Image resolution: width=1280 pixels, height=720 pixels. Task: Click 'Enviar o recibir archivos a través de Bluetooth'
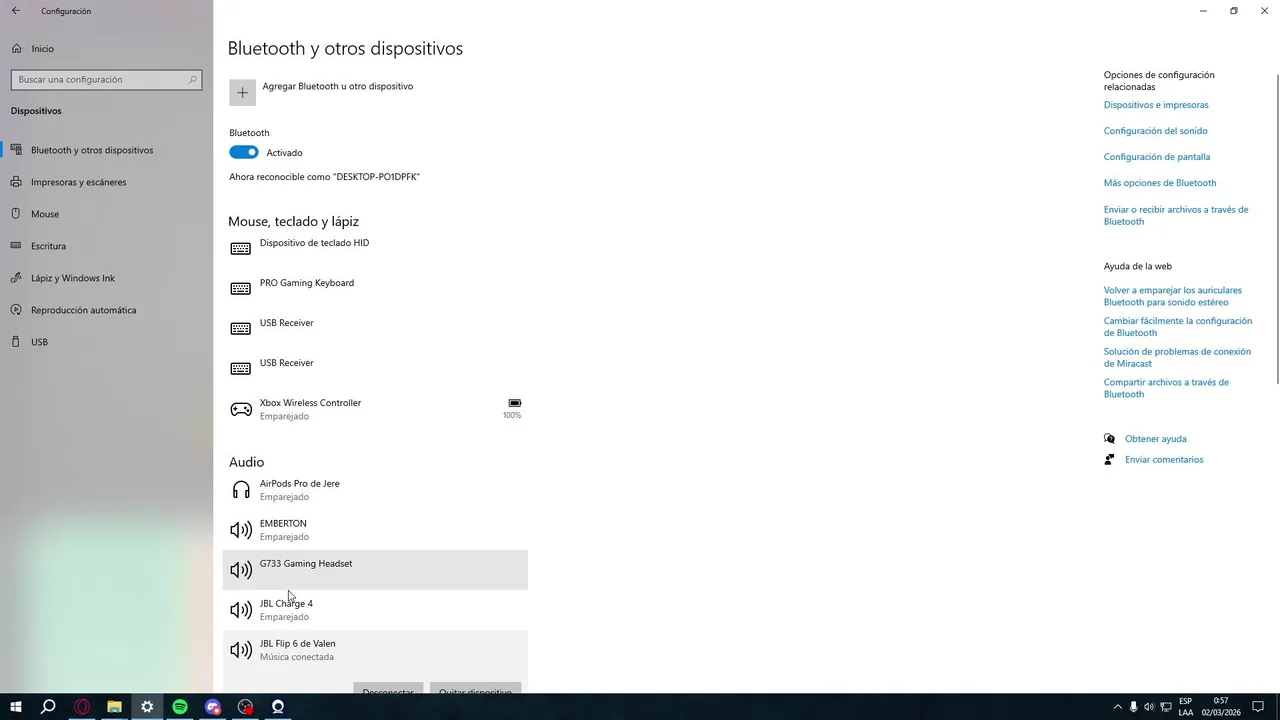pos(1176,215)
